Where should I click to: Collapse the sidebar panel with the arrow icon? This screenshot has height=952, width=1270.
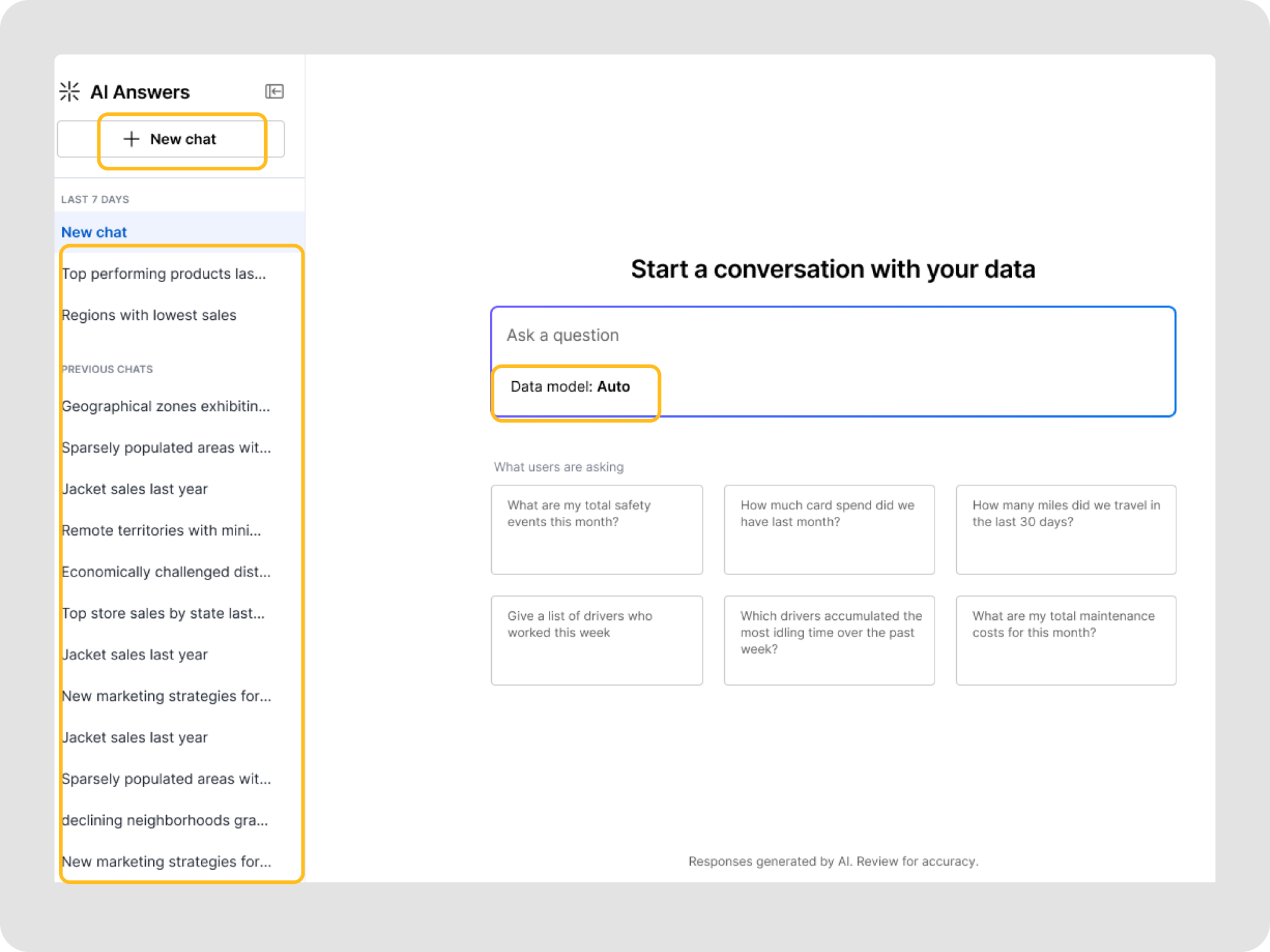point(274,92)
